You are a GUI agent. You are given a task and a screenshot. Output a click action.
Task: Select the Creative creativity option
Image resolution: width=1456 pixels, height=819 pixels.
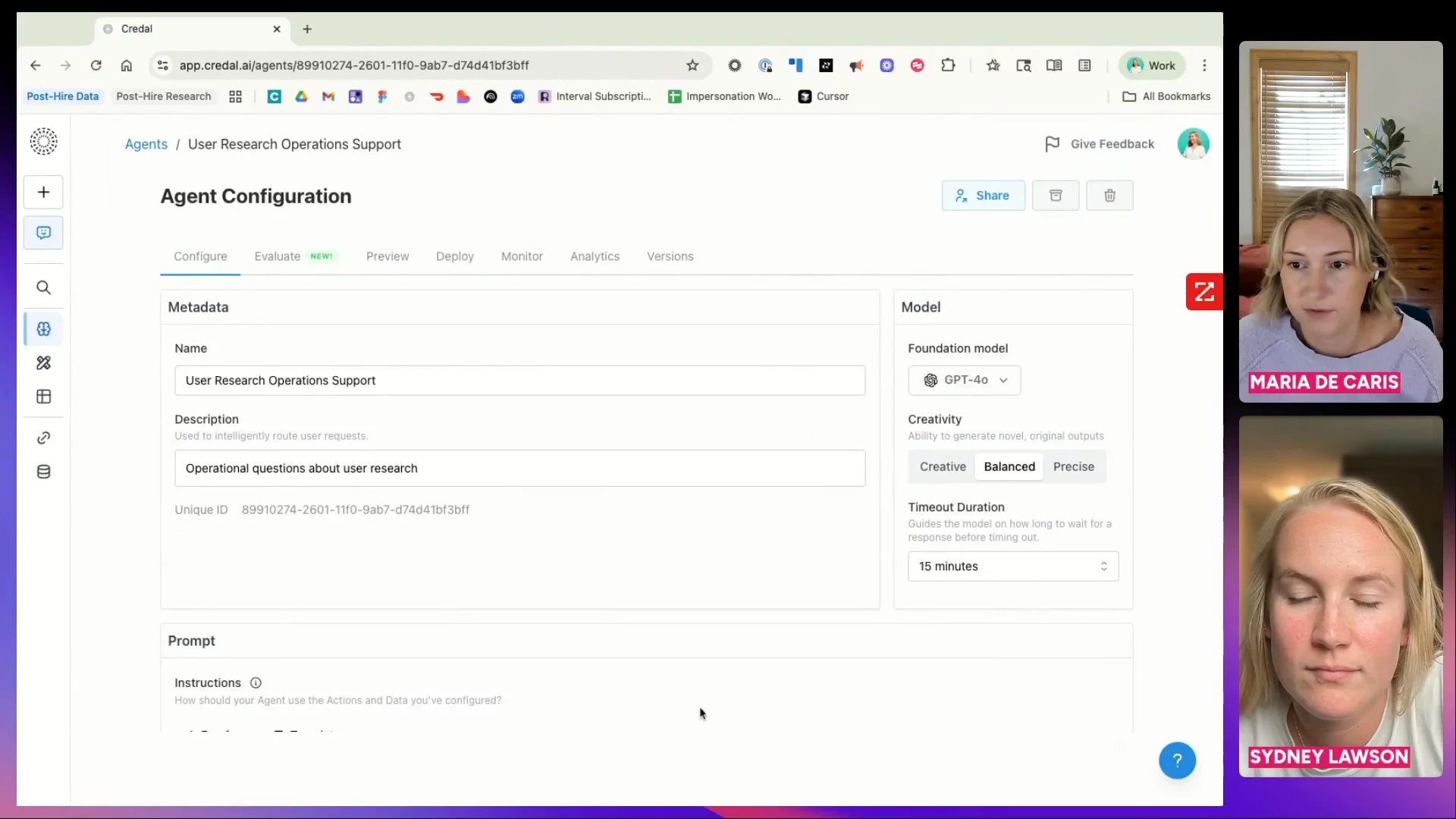[943, 466]
